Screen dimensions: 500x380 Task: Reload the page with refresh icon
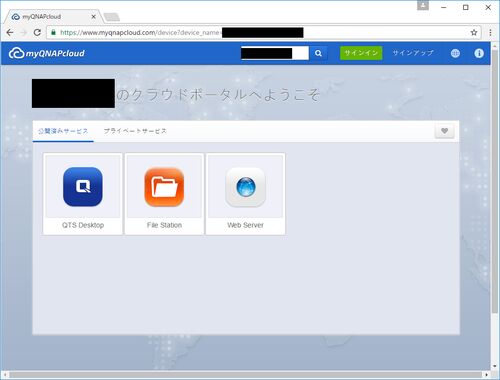point(37,32)
